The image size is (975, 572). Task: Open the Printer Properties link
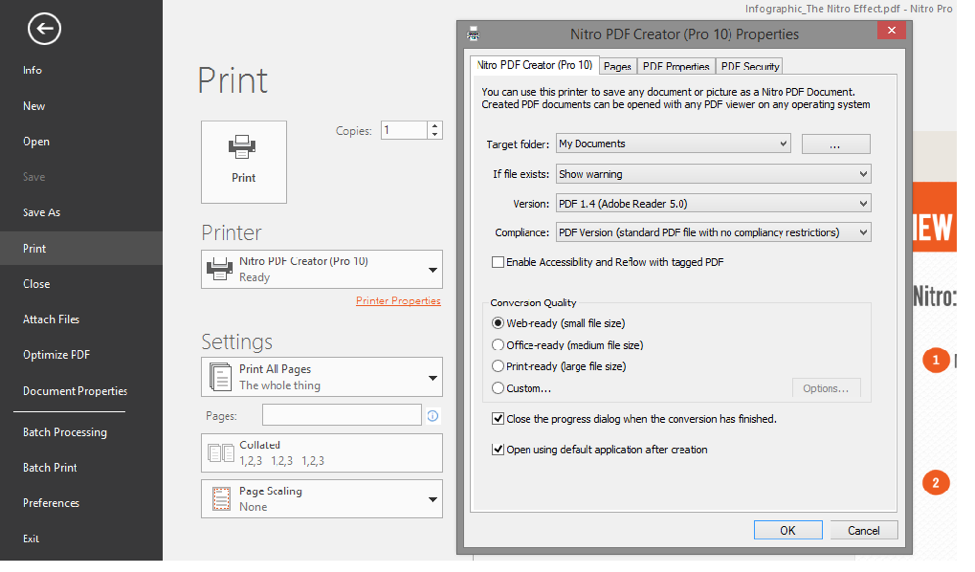(x=398, y=301)
